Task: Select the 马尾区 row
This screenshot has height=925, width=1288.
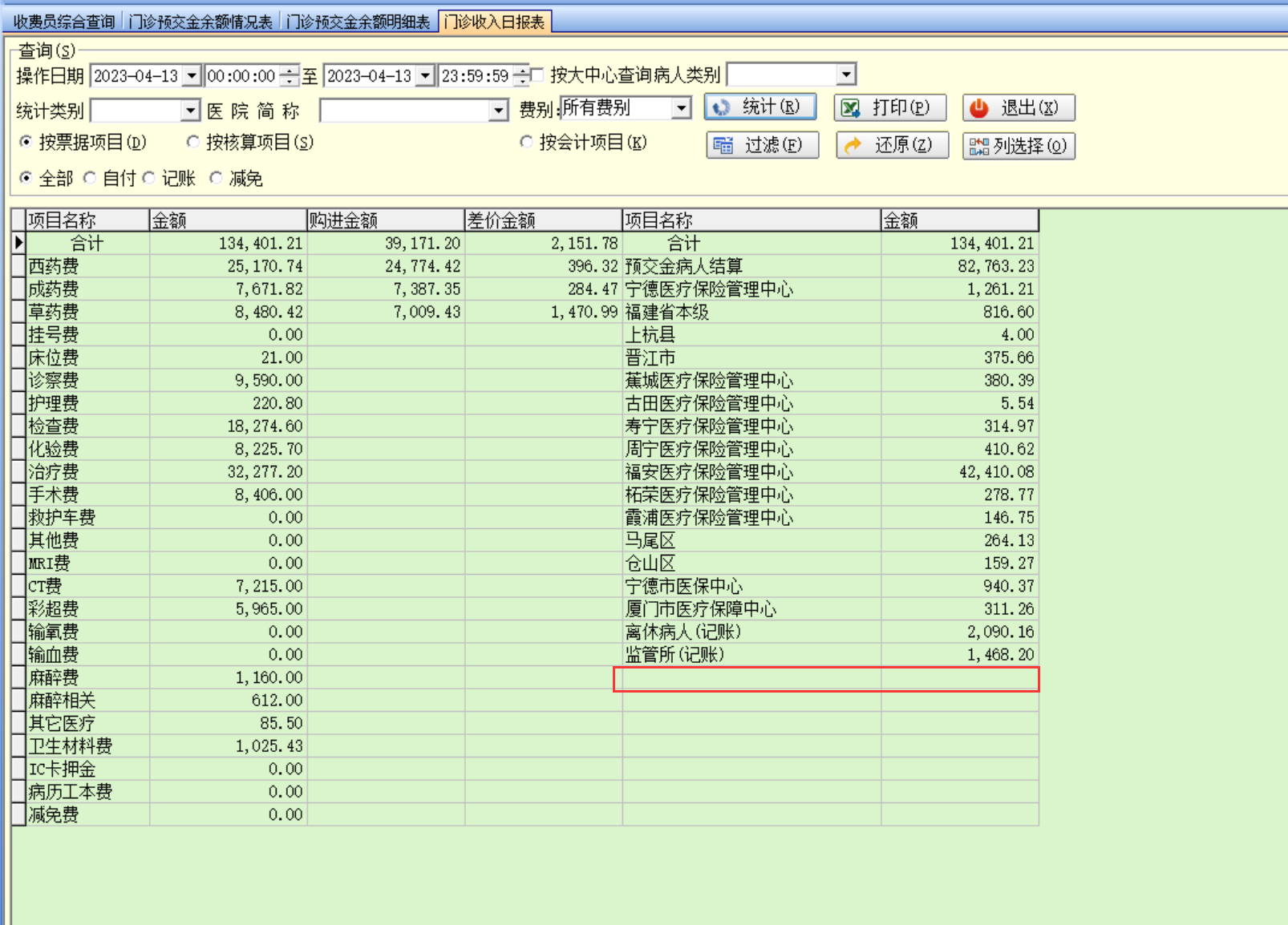Action: coord(831,540)
